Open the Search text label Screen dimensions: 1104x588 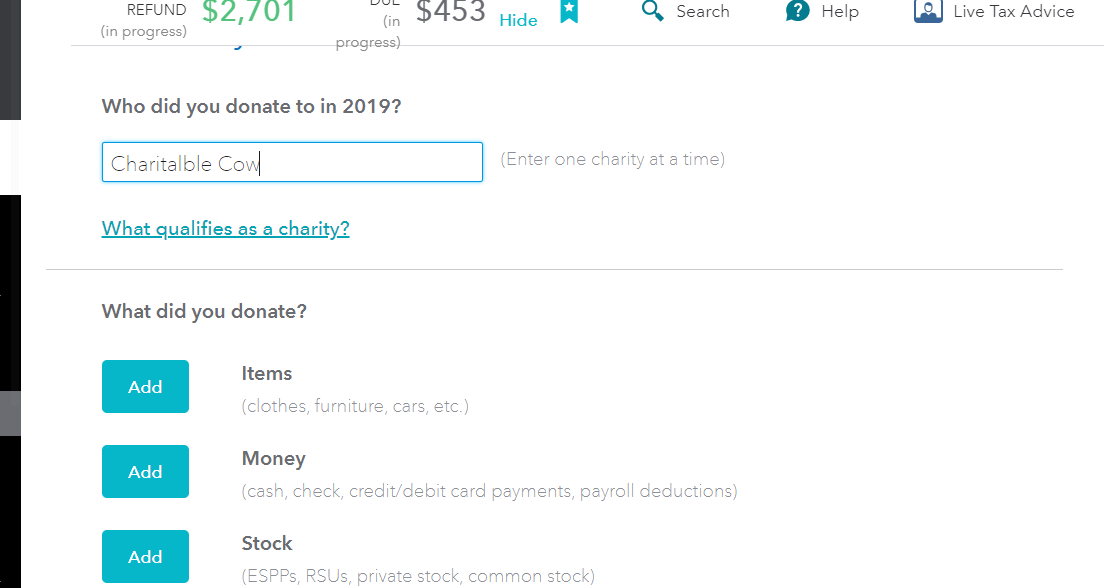702,12
